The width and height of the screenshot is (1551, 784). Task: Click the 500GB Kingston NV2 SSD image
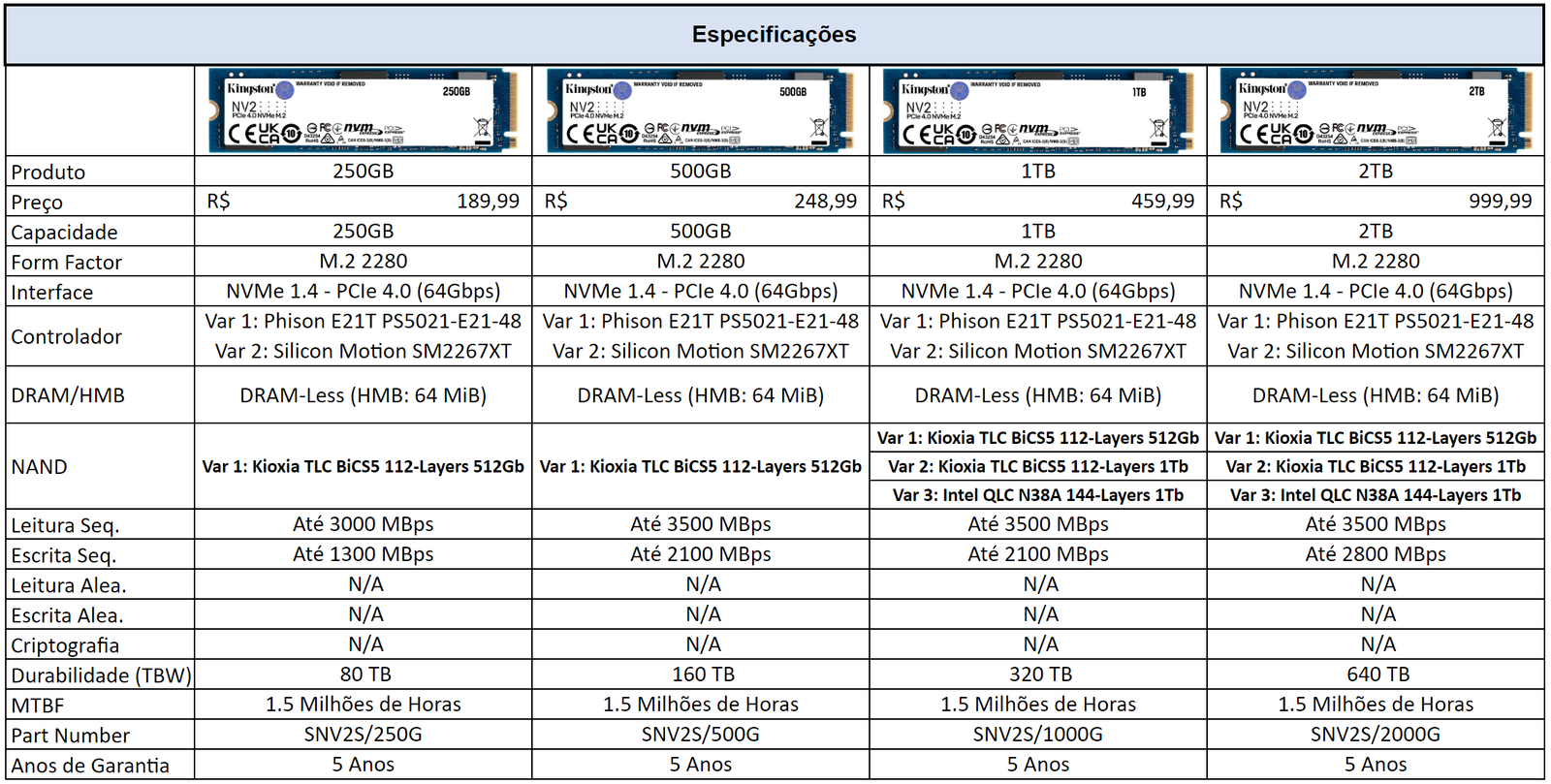[702, 111]
